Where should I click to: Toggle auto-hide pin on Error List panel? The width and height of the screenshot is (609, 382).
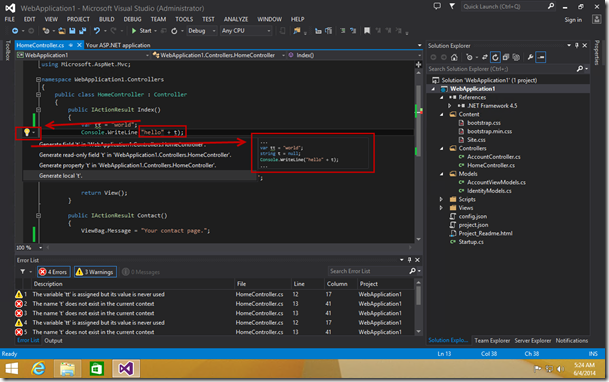pyautogui.click(x=409, y=260)
